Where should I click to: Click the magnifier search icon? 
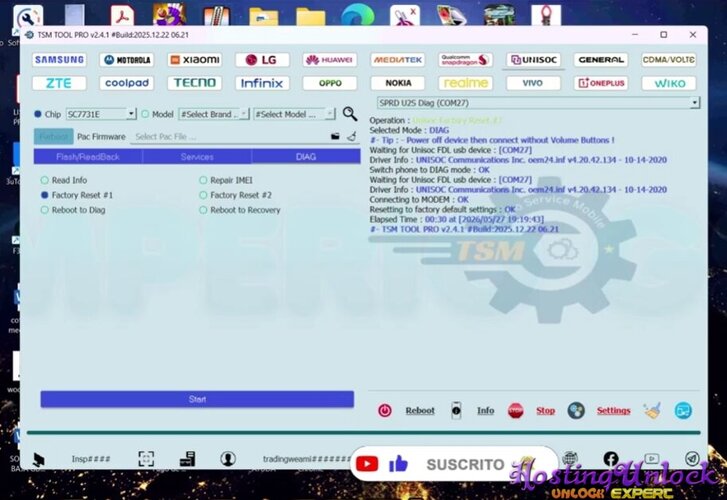[x=350, y=114]
